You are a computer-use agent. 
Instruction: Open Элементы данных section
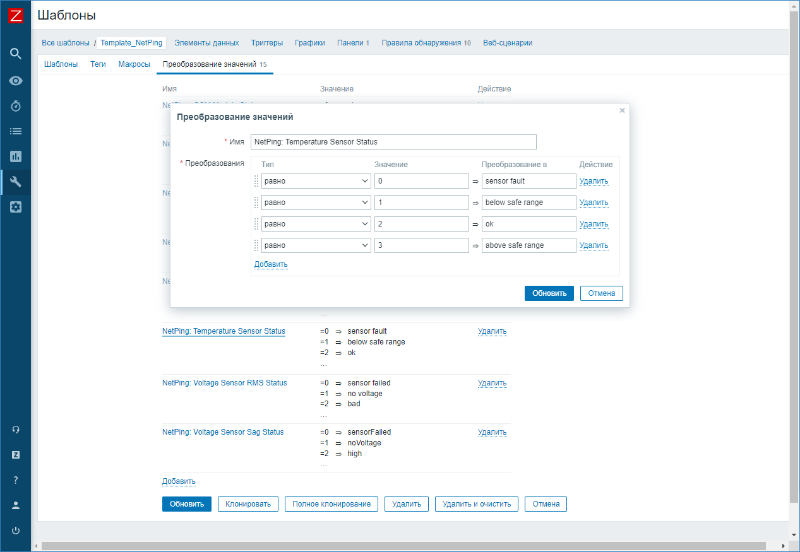click(207, 43)
